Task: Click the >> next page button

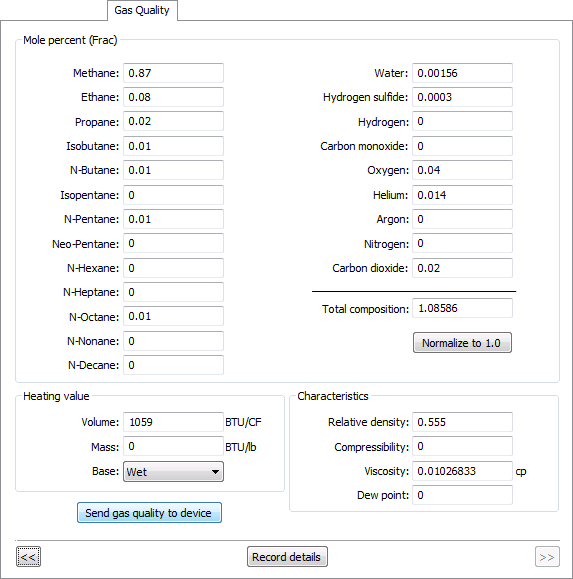Action: coord(547,556)
